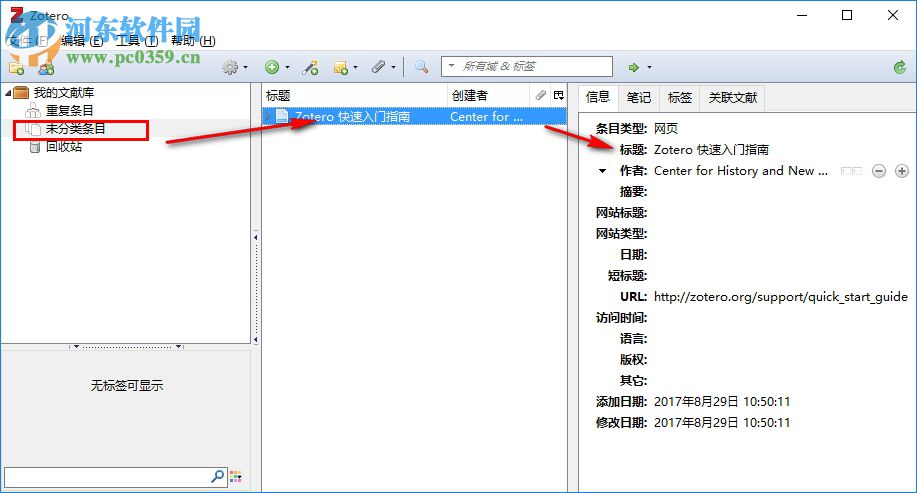
Task: Click the tag color menu icon
Action: click(x=236, y=477)
